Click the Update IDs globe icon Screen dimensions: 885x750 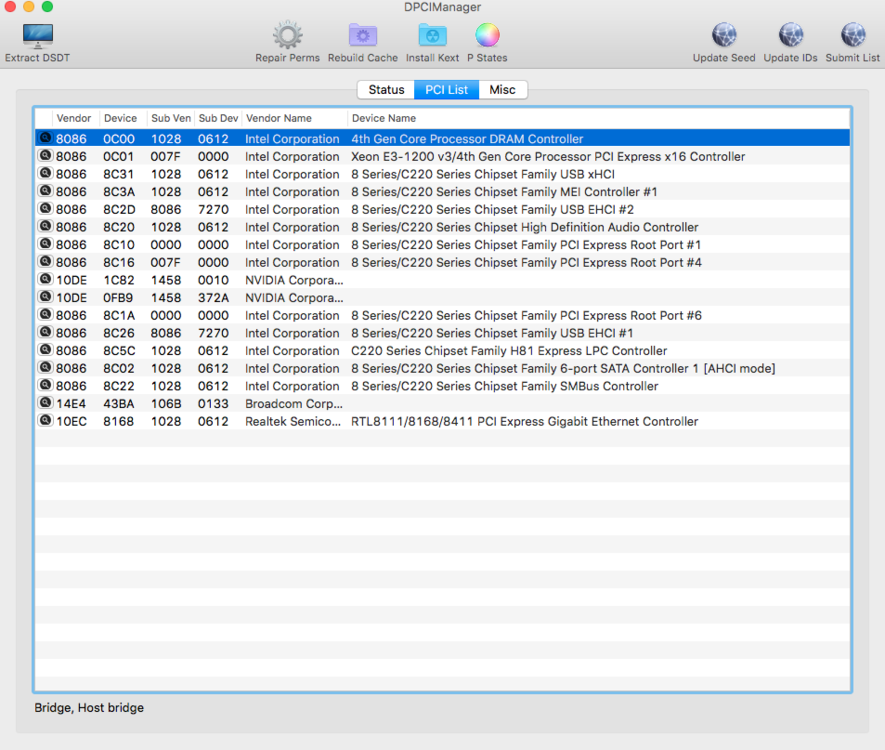click(x=790, y=36)
